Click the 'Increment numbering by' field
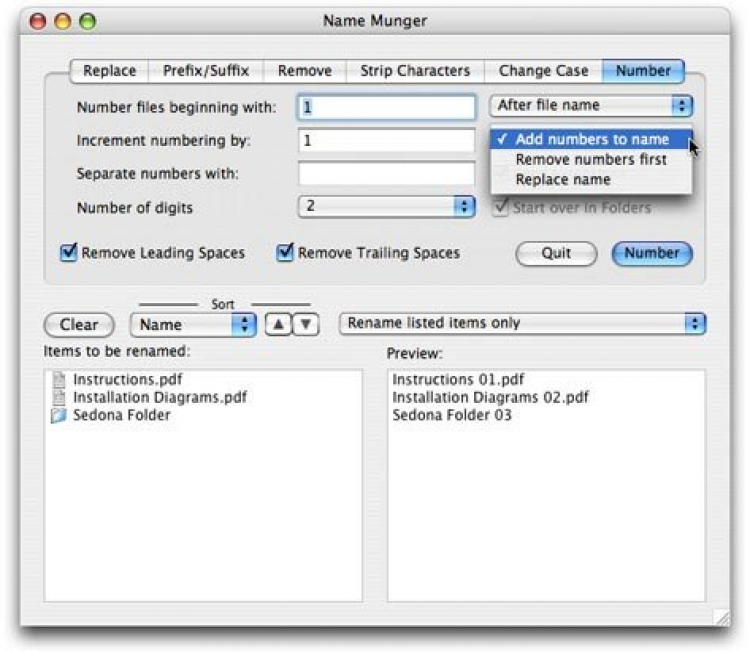 tap(386, 141)
